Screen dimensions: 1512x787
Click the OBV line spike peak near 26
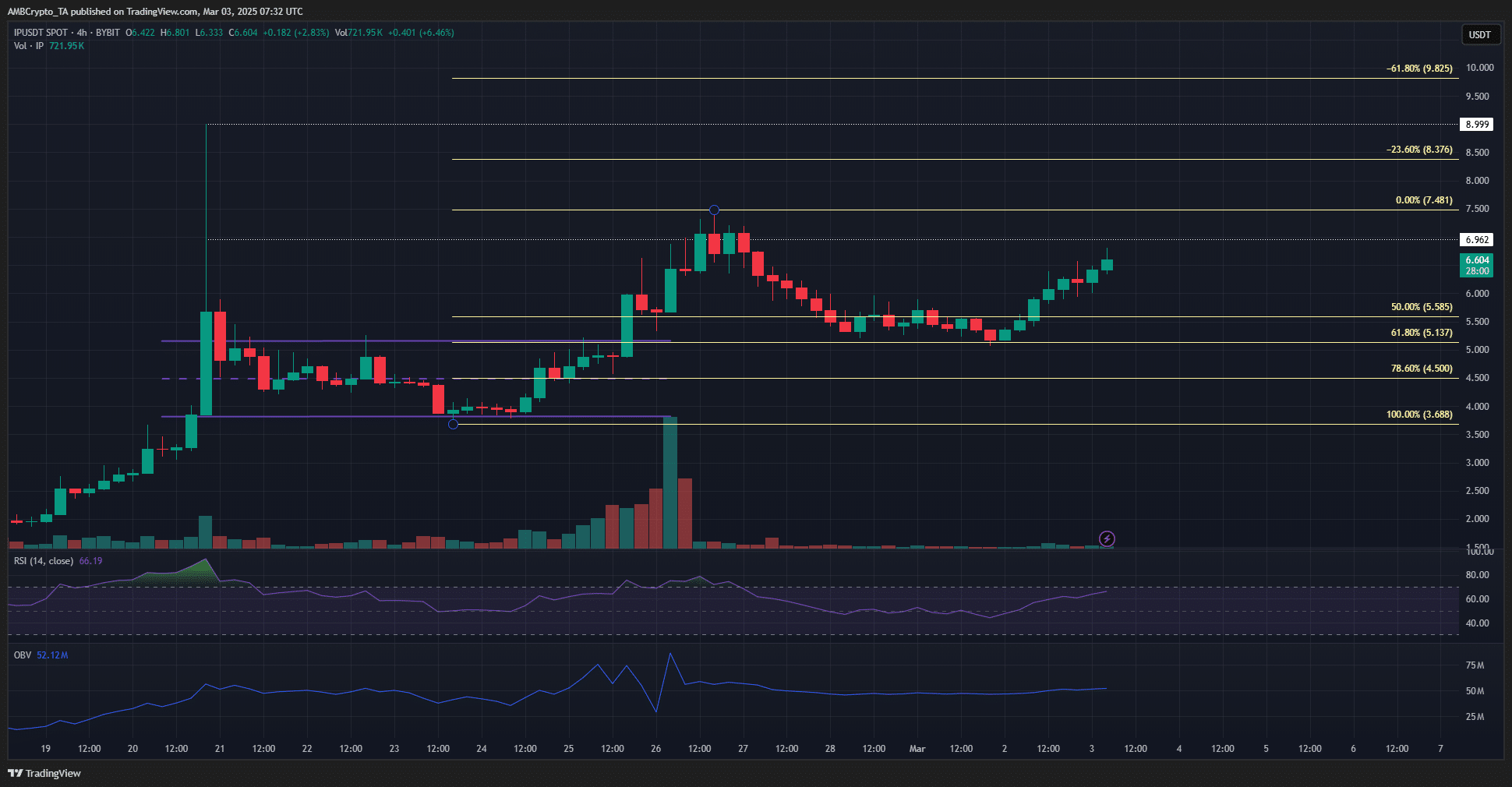point(670,654)
